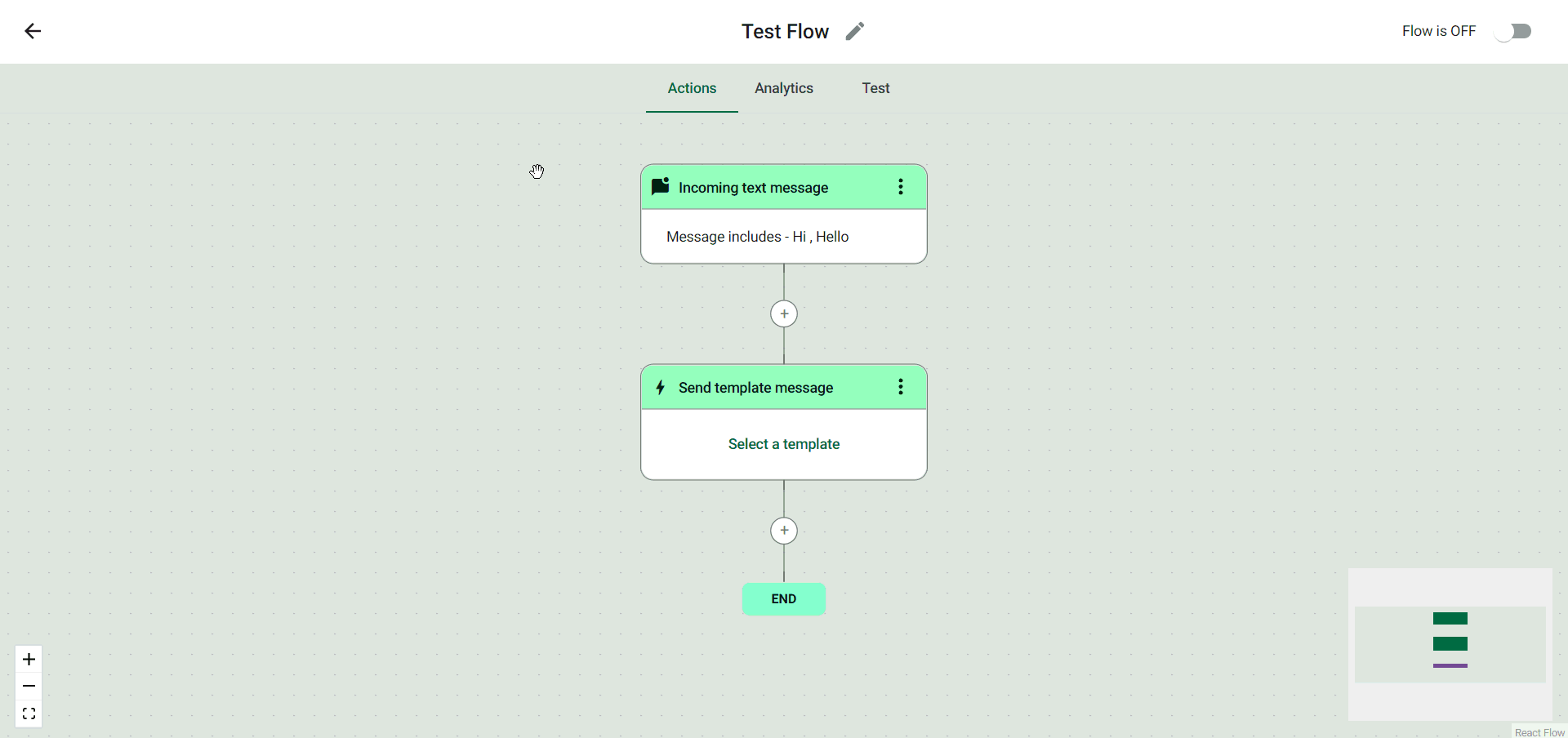Click the incoming message flag icon

pyautogui.click(x=661, y=186)
